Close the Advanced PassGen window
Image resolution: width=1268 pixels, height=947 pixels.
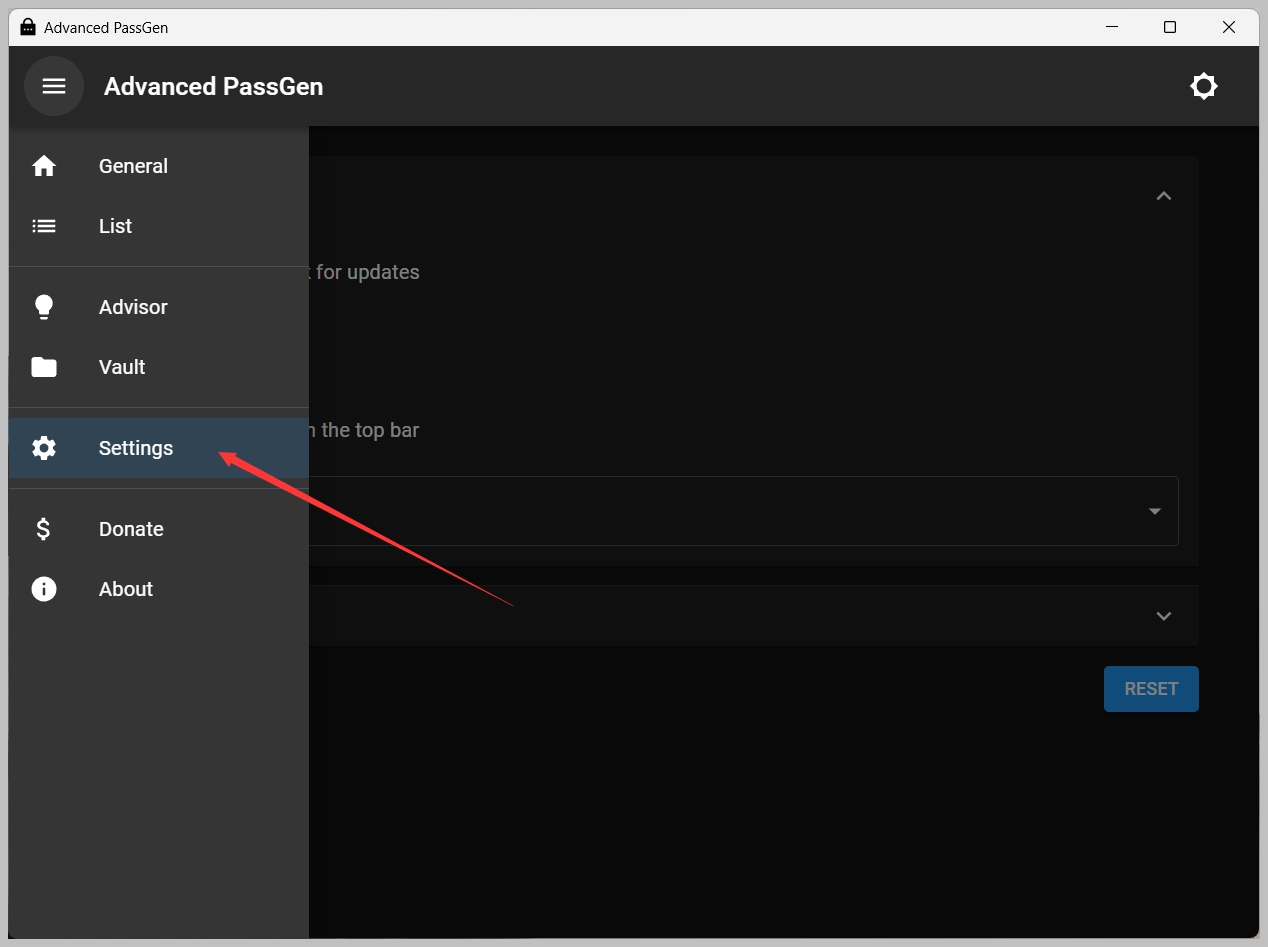tap(1229, 27)
